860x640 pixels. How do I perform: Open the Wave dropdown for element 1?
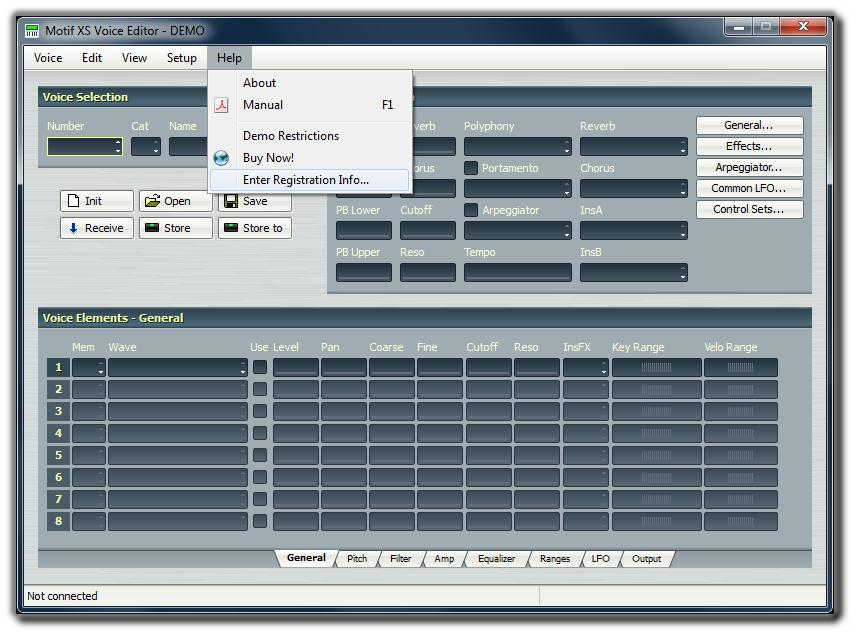tap(178, 367)
